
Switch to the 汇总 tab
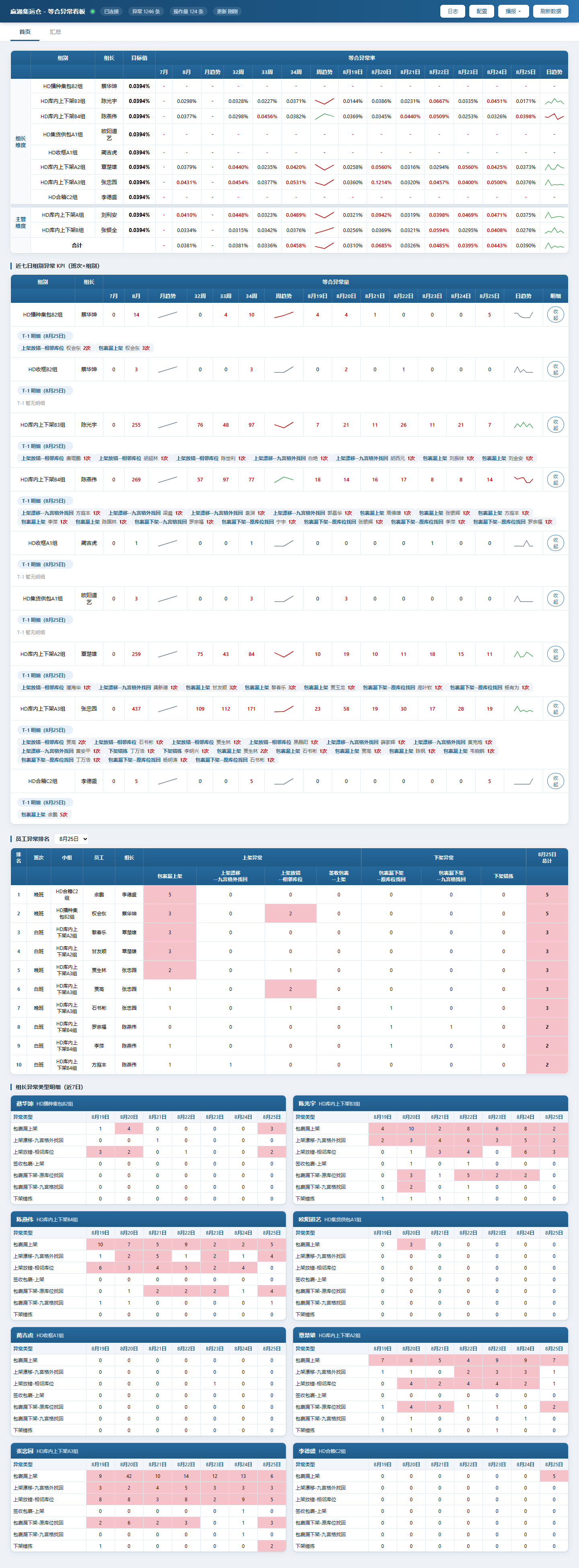[x=55, y=32]
